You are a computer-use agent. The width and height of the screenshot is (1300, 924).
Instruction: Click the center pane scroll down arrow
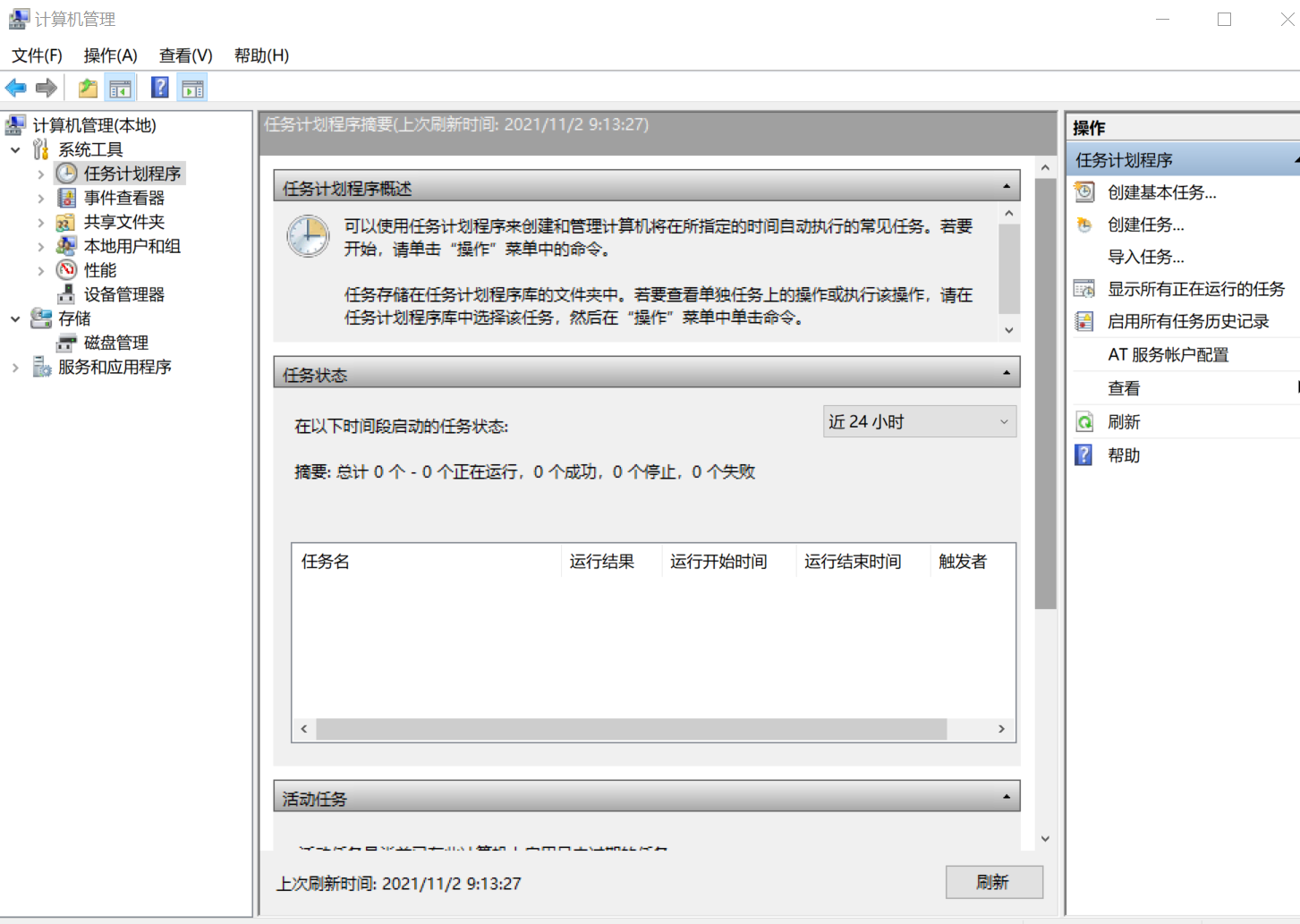tap(1045, 839)
